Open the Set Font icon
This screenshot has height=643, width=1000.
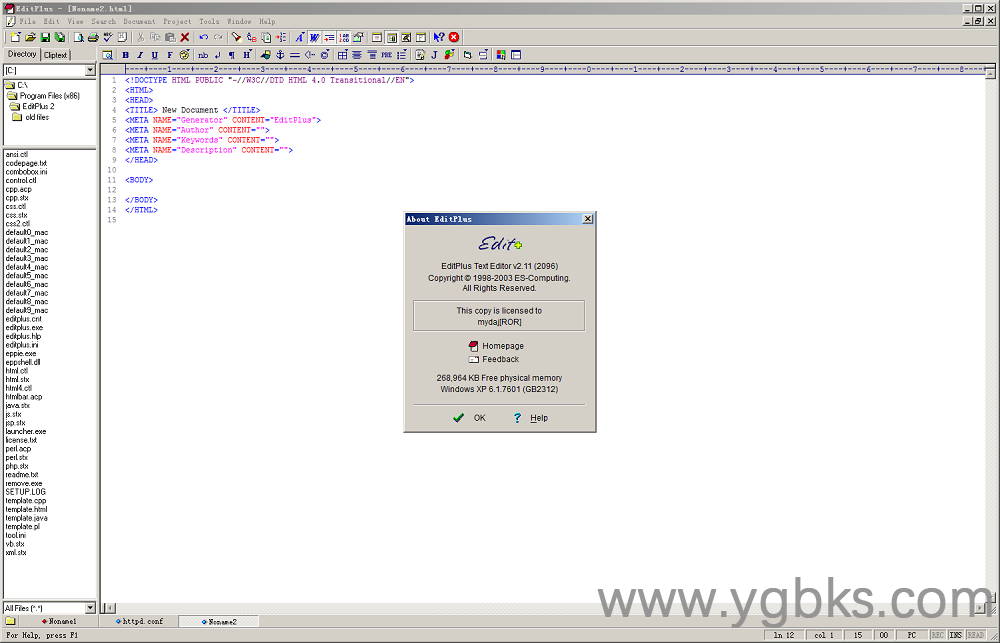pyautogui.click(x=299, y=37)
